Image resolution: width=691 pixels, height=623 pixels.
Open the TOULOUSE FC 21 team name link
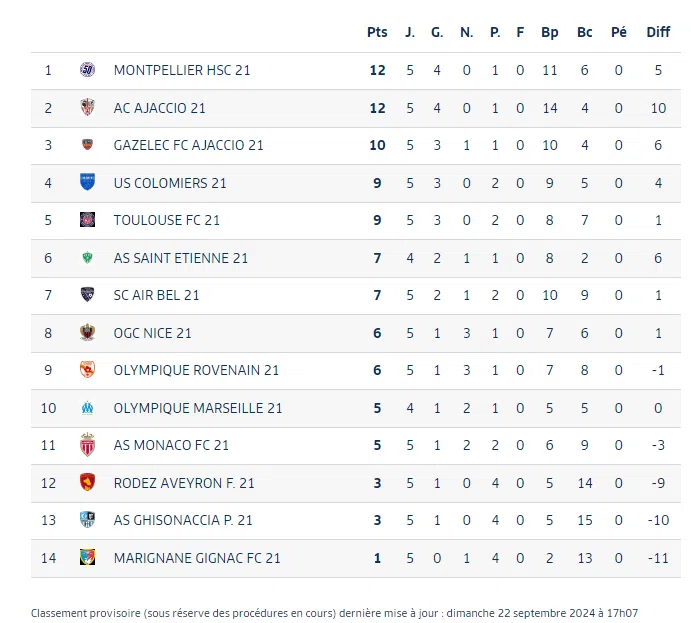tap(167, 220)
